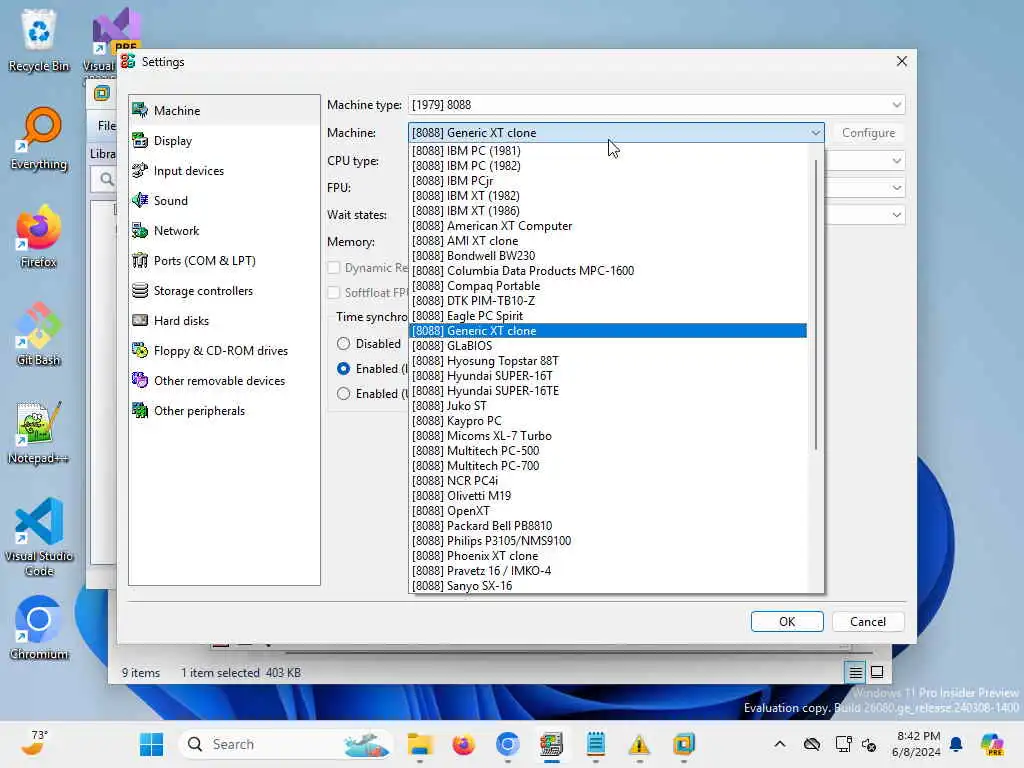Viewport: 1024px width, 768px height.
Task: Choose Packard Bell PB8810 machine
Action: click(x=608, y=526)
